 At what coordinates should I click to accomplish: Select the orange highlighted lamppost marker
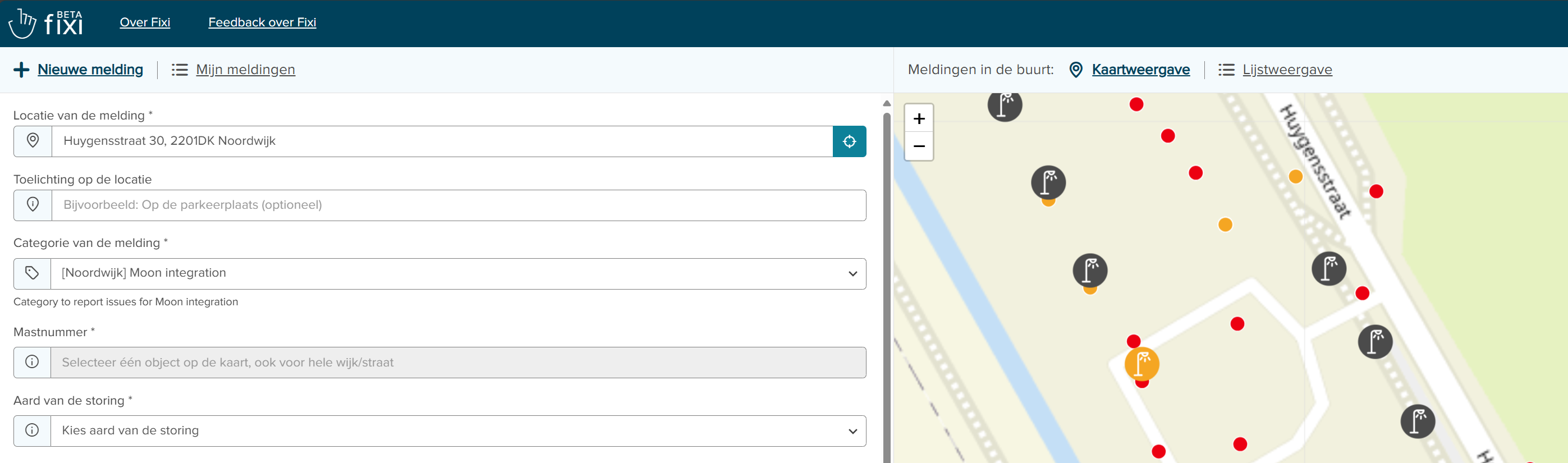[x=1141, y=364]
